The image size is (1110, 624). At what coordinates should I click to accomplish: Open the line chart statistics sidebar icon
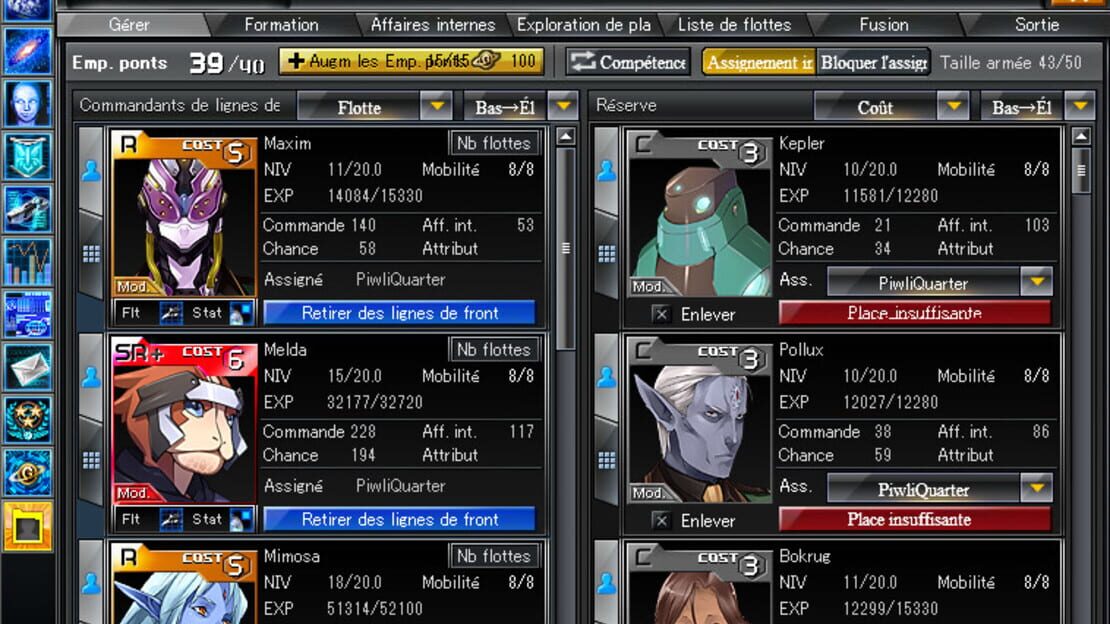28,261
